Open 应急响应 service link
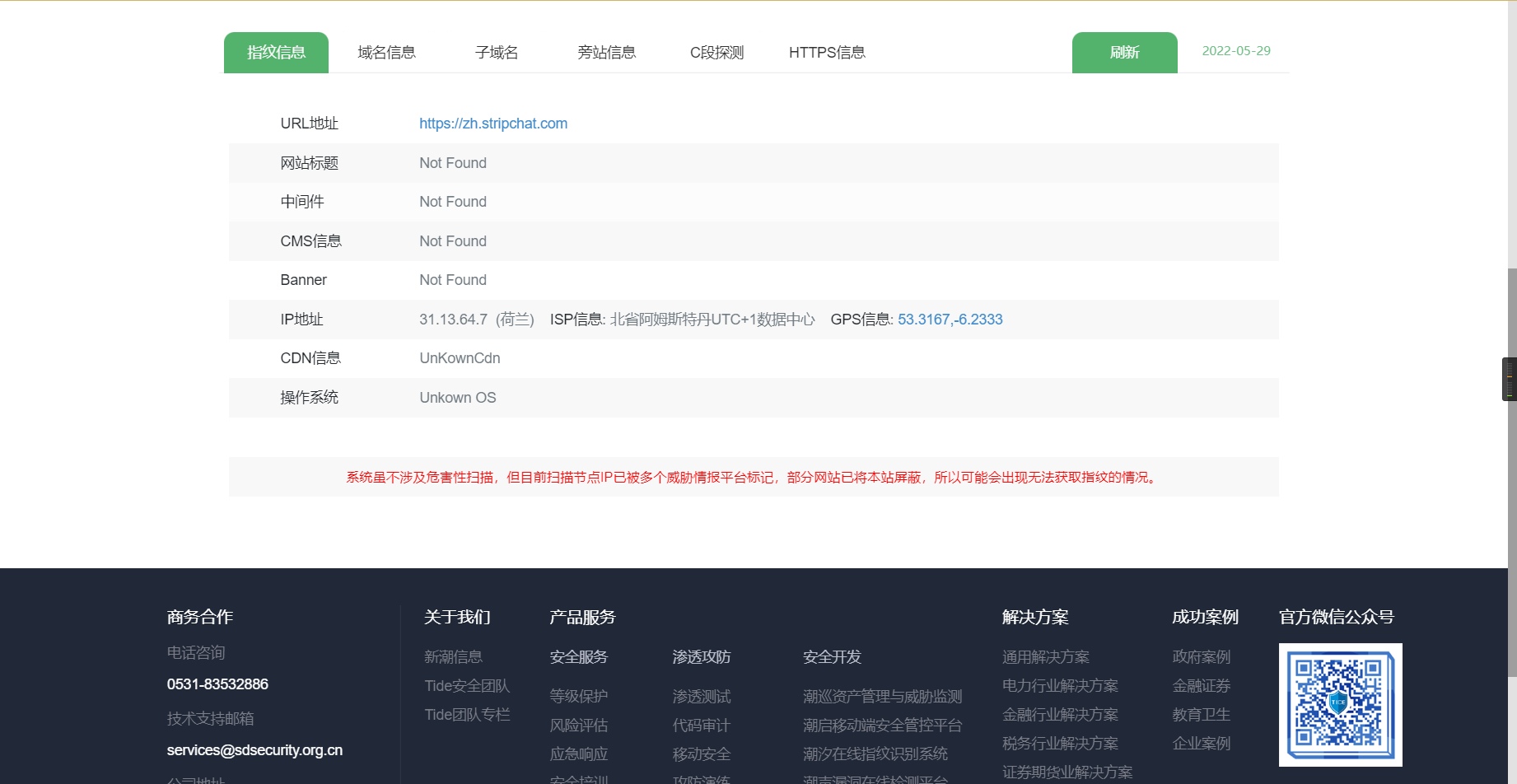 tap(579, 754)
